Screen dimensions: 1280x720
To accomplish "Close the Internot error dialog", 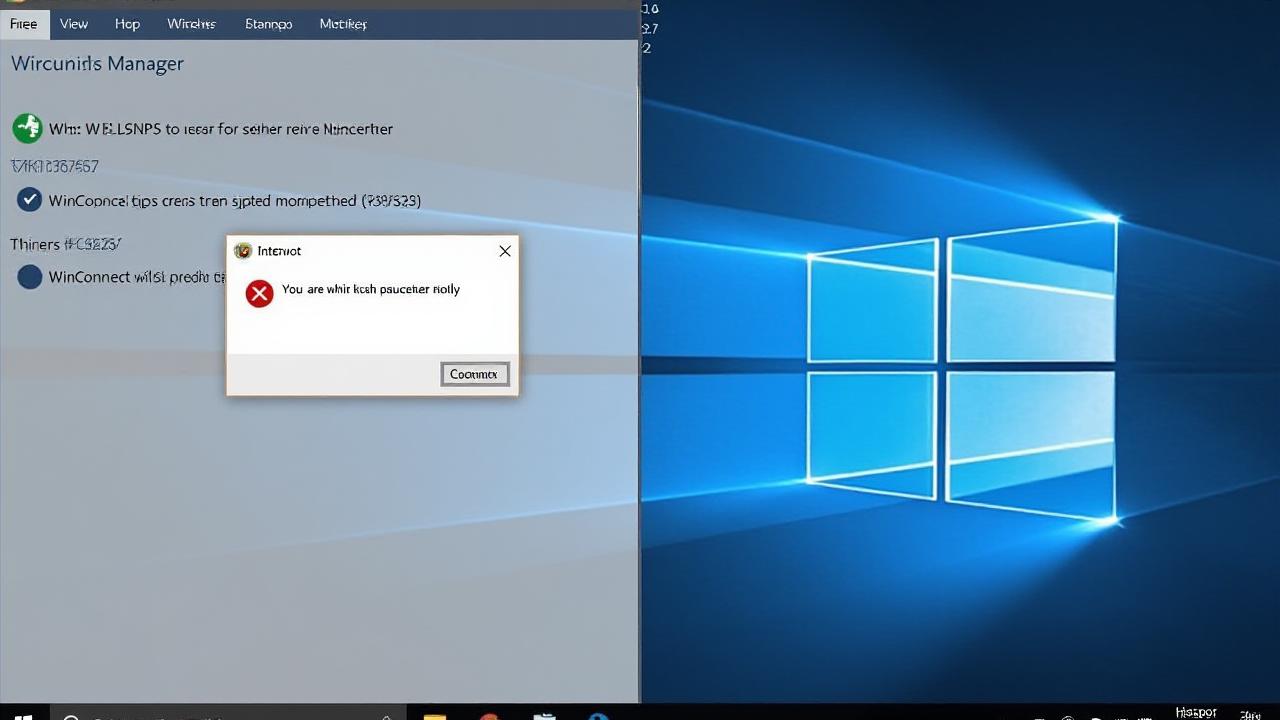I will [x=505, y=251].
